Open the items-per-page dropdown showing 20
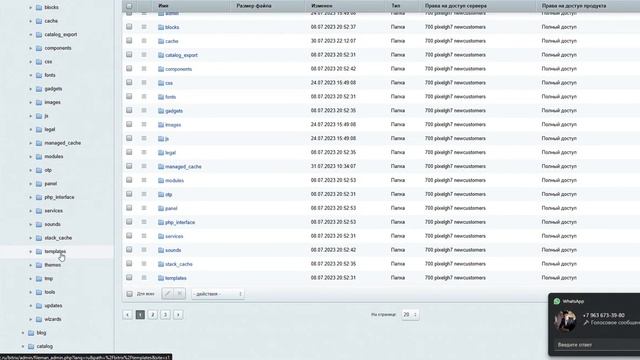 coord(410,314)
